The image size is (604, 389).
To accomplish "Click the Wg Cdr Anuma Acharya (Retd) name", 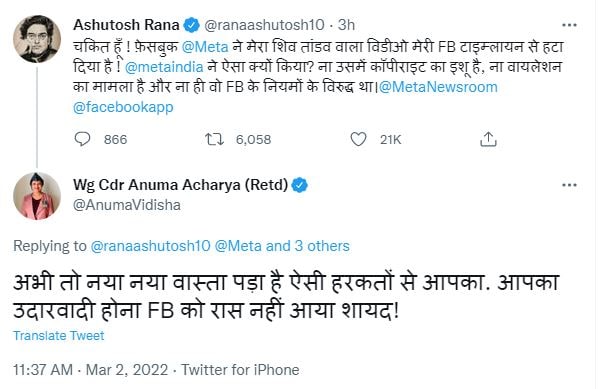I will coord(180,185).
